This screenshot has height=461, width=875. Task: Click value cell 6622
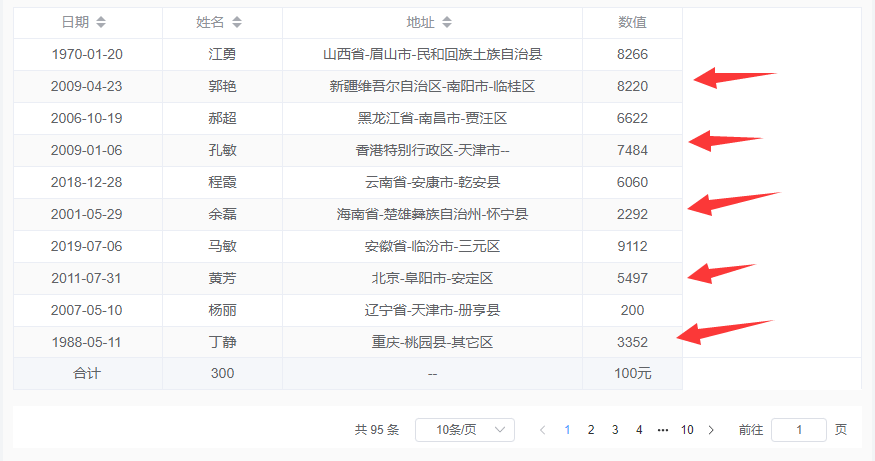pos(632,118)
